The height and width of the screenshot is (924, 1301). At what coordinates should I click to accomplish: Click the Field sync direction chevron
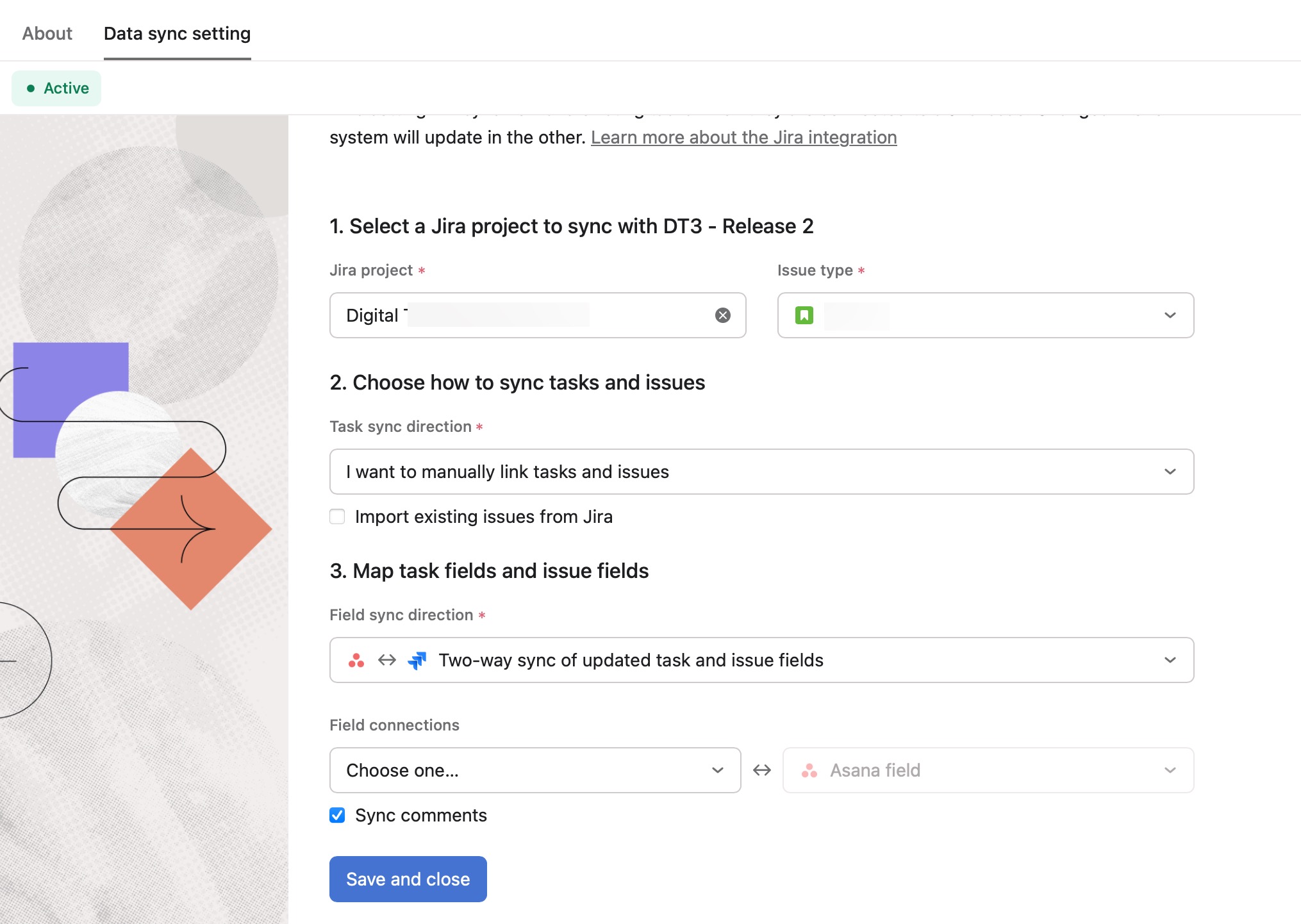pyautogui.click(x=1170, y=660)
